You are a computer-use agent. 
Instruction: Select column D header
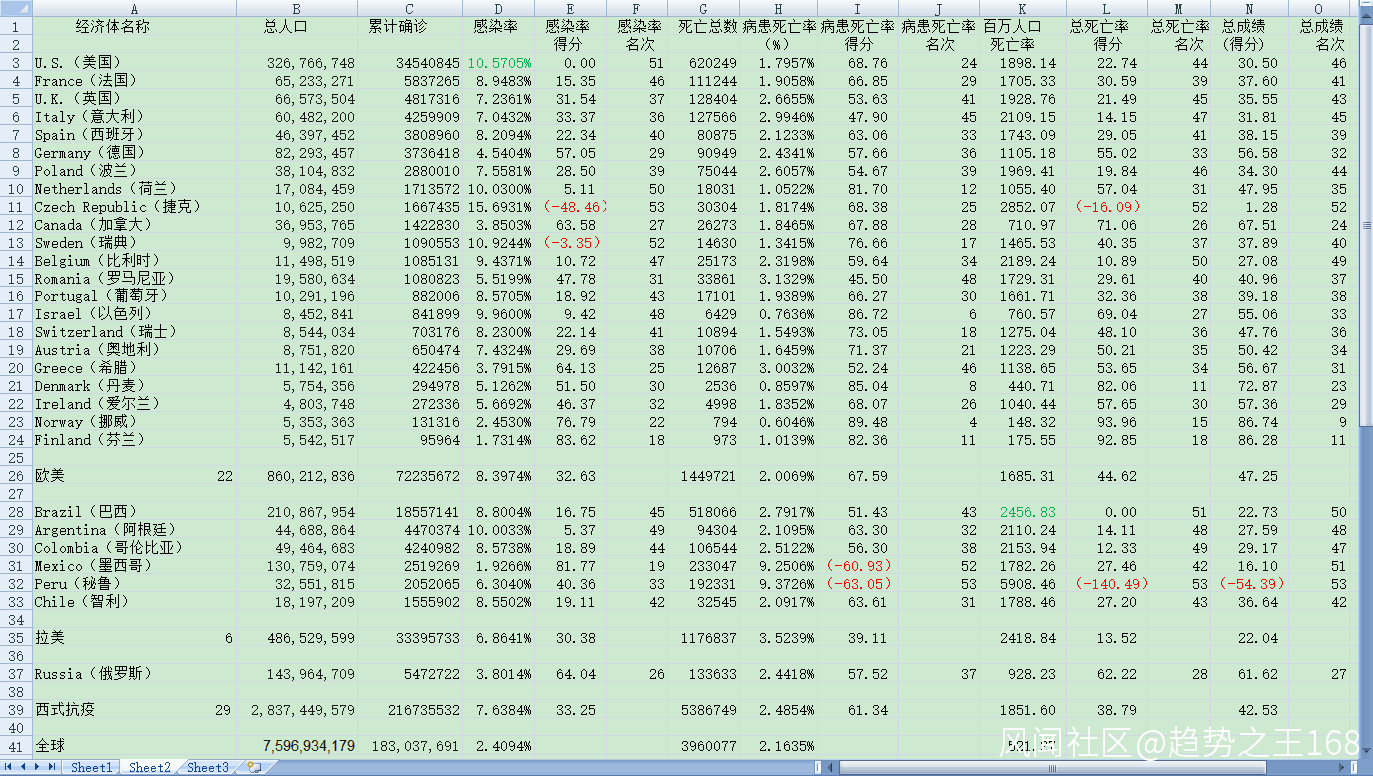tap(498, 8)
